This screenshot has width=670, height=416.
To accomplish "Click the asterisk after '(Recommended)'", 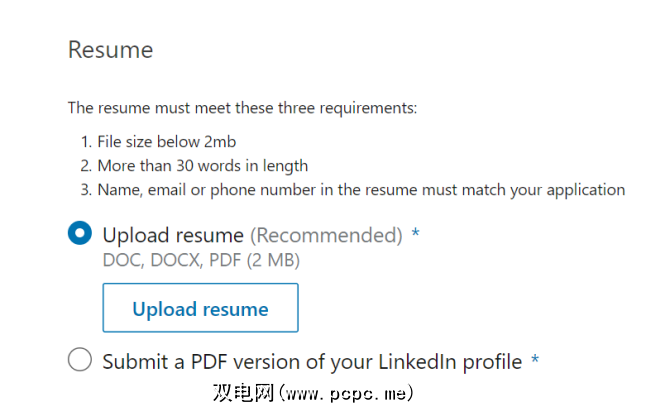I will tap(415, 234).
